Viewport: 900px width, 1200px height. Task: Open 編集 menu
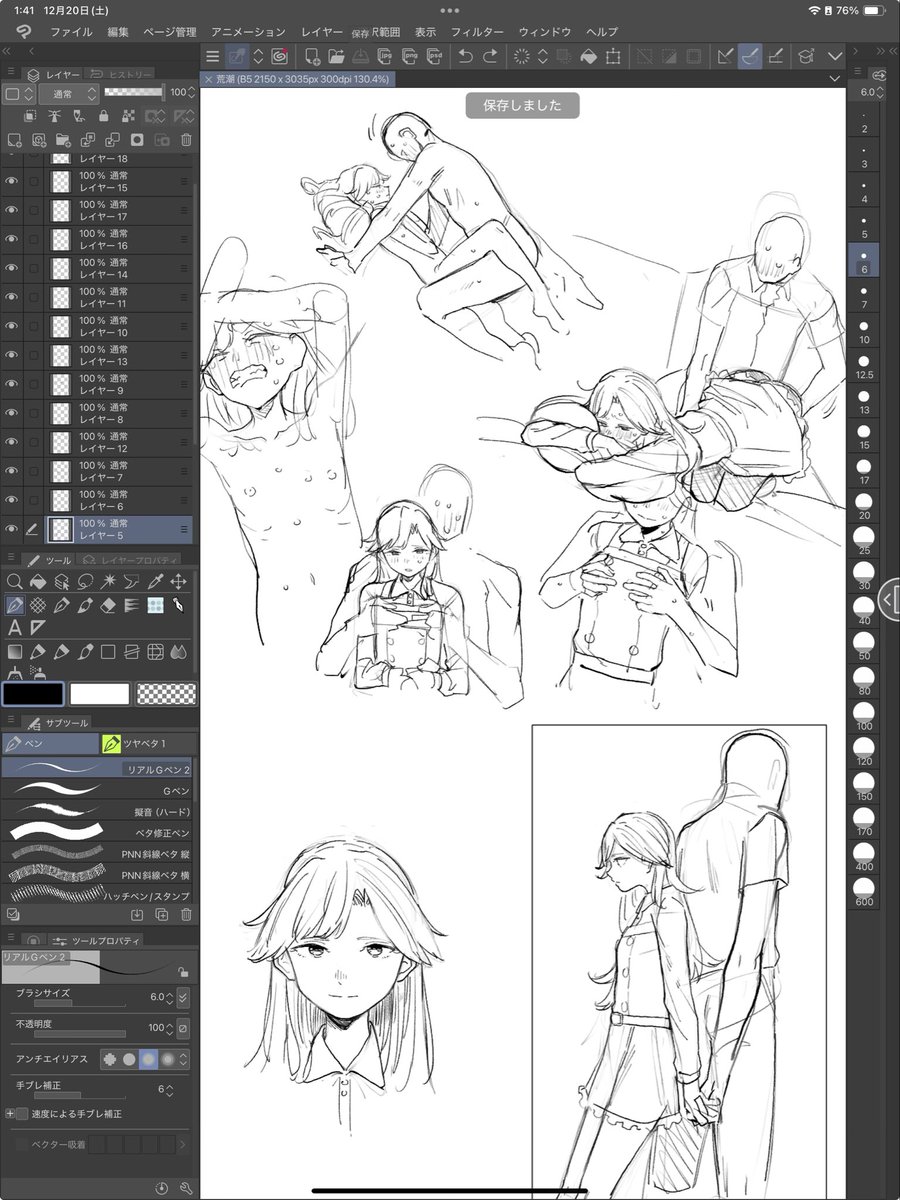click(x=118, y=32)
